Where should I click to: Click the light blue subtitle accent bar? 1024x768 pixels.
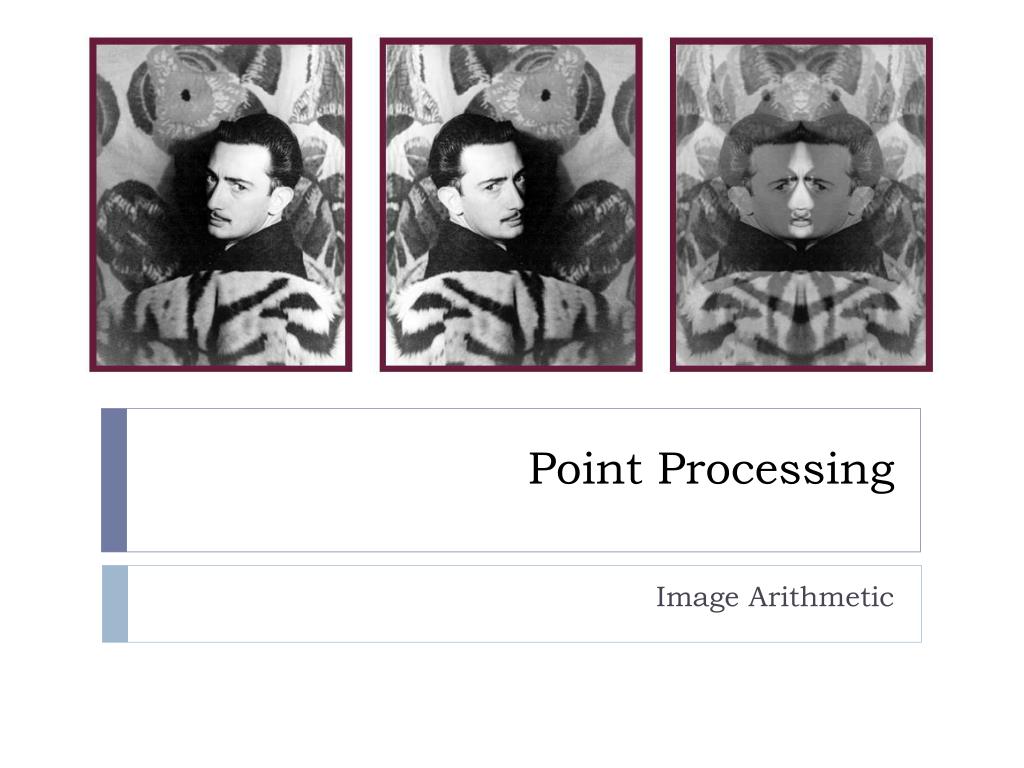[115, 604]
